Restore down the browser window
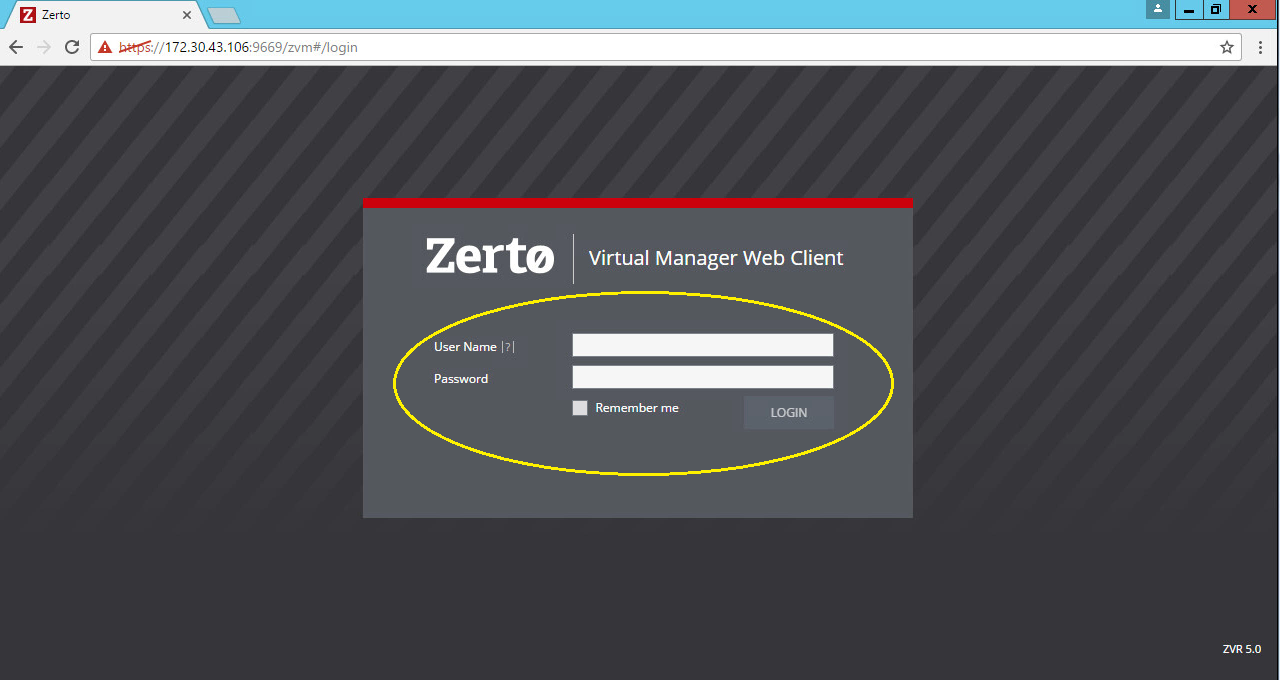This screenshot has height=680, width=1280. 1215,9
